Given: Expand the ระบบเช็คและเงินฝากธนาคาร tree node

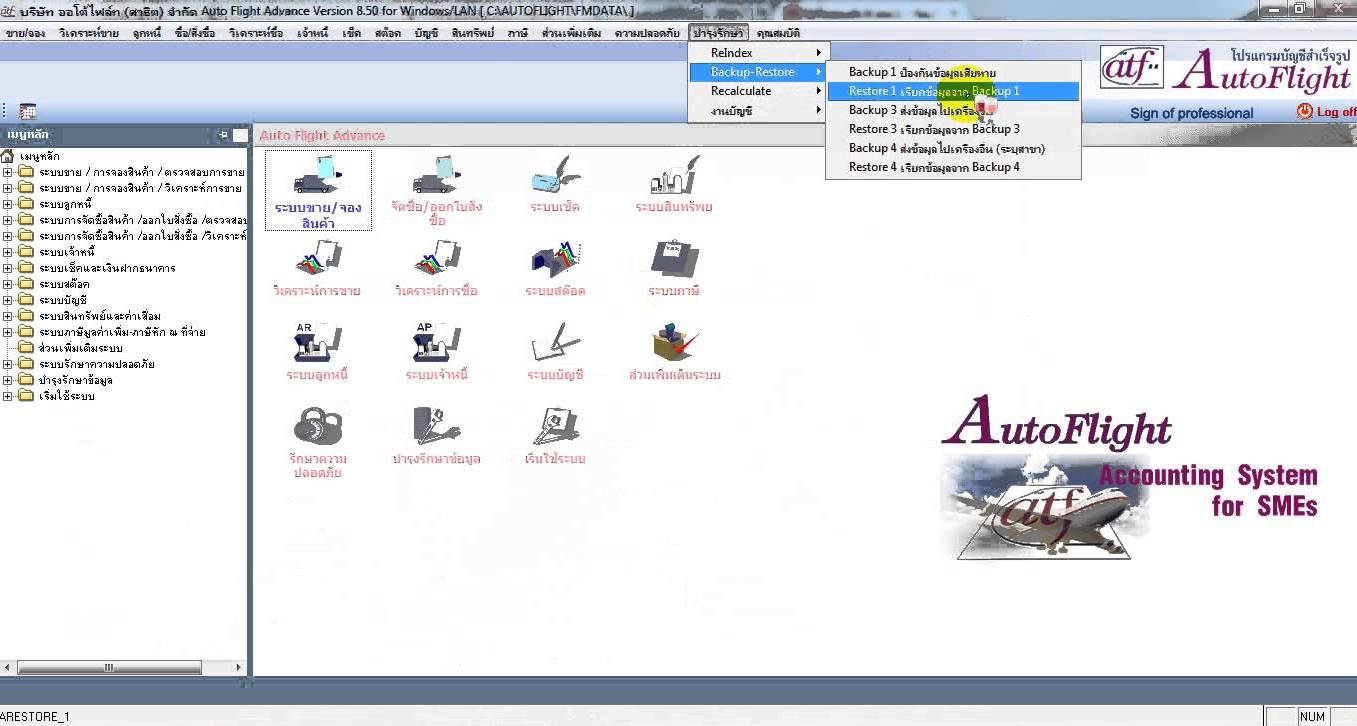Looking at the screenshot, I should pos(8,268).
